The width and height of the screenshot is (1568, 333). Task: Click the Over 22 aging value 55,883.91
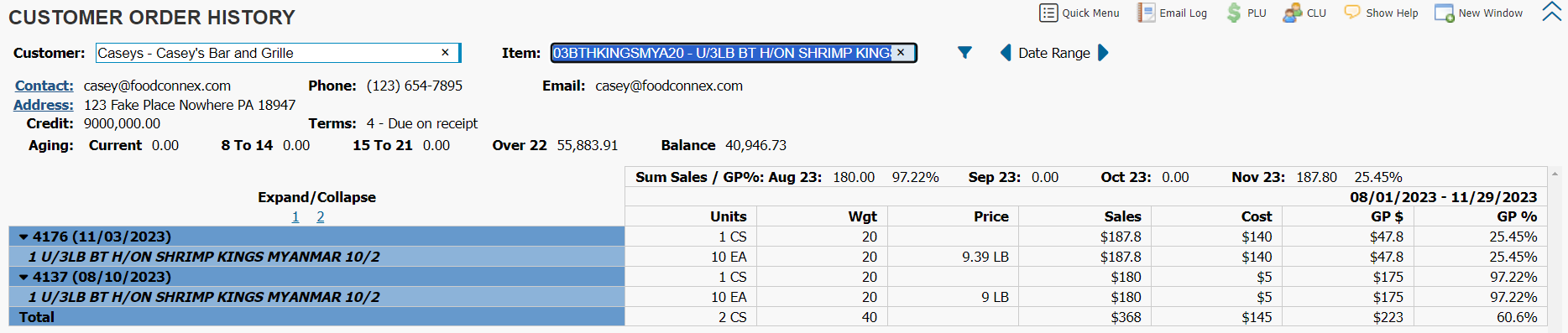click(x=588, y=145)
